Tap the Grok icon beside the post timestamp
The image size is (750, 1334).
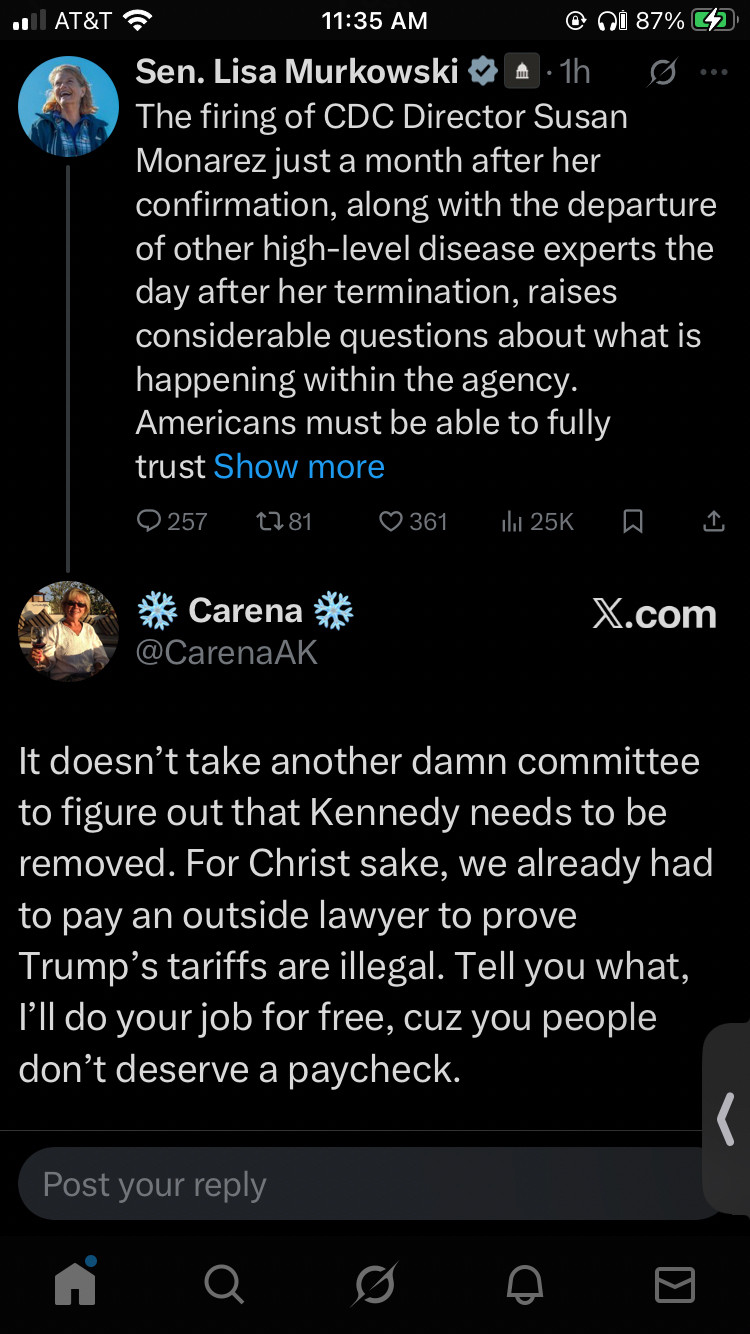(662, 73)
